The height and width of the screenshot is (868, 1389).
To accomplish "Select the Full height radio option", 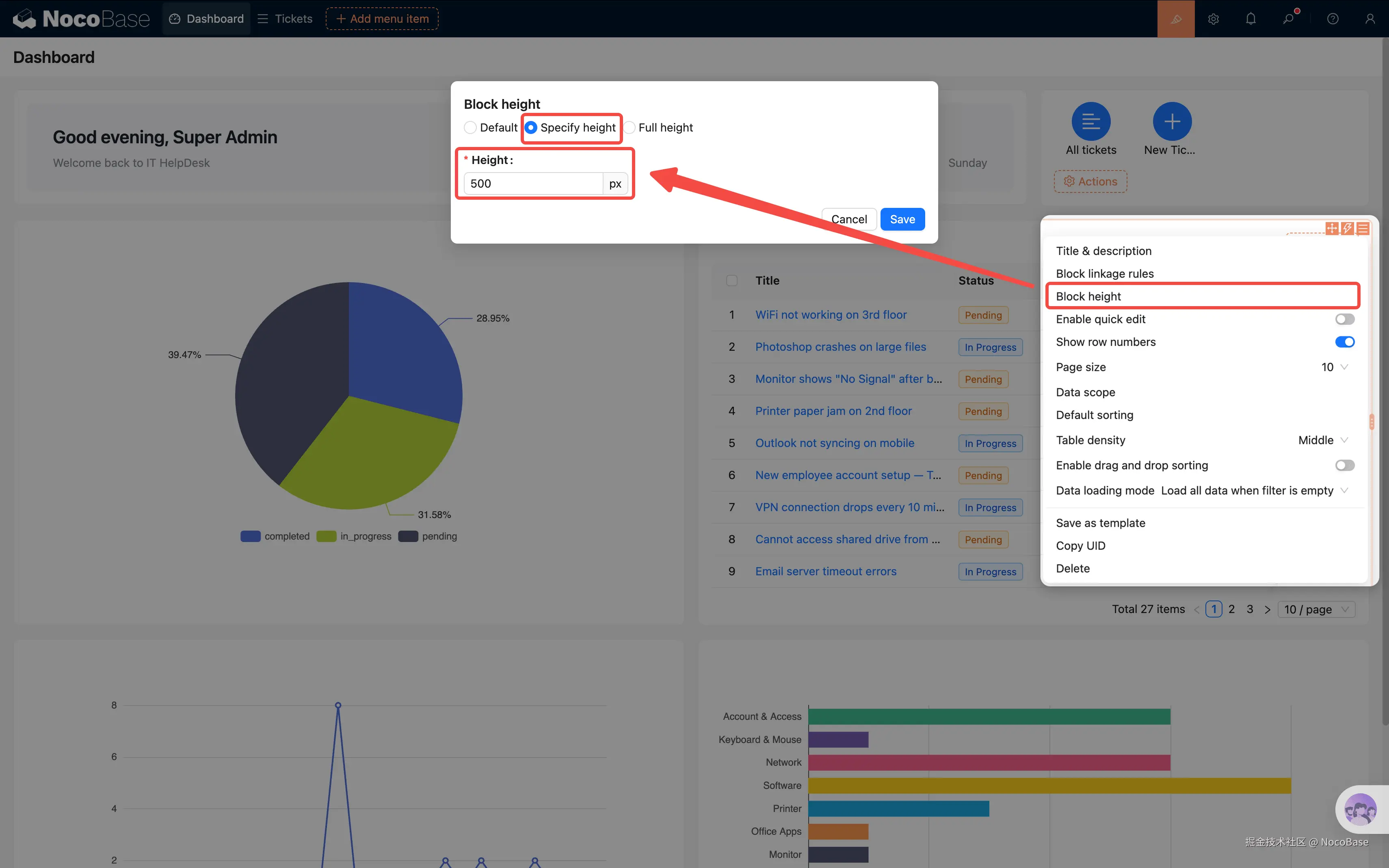I will [630, 127].
